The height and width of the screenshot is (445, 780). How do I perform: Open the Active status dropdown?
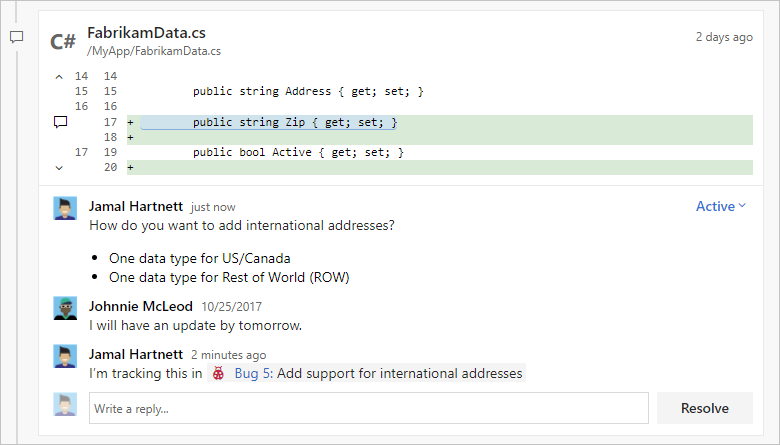click(721, 207)
